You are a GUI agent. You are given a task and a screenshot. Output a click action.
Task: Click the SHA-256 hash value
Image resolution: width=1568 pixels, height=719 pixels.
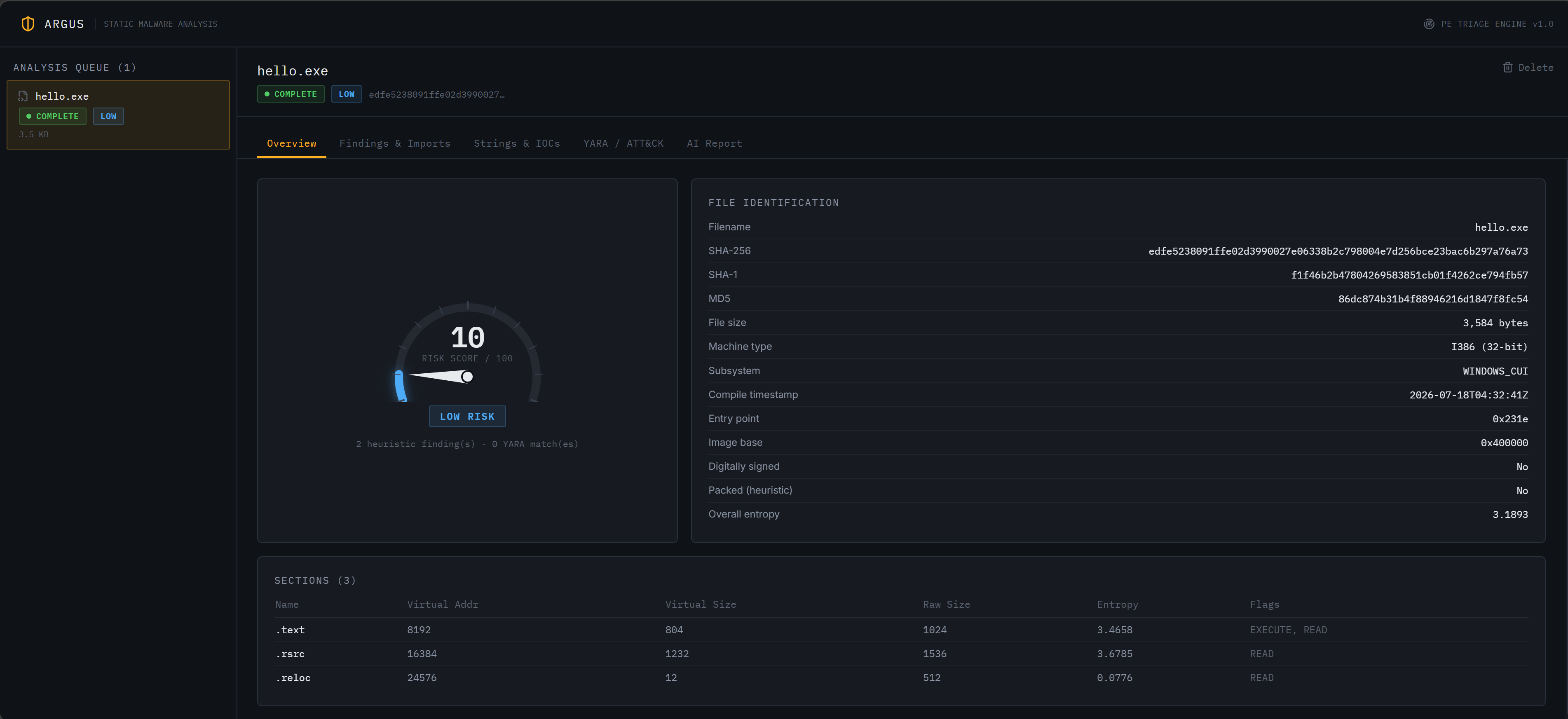point(1338,251)
